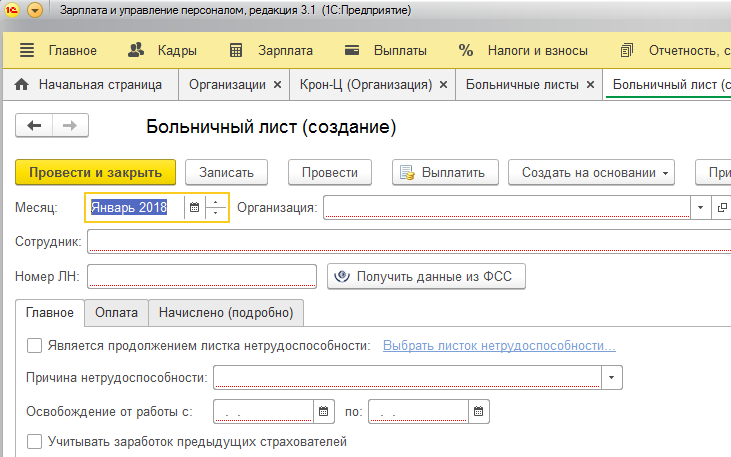731x457 pixels.
Task: Click the Номер ЛН input field
Action: 202,276
